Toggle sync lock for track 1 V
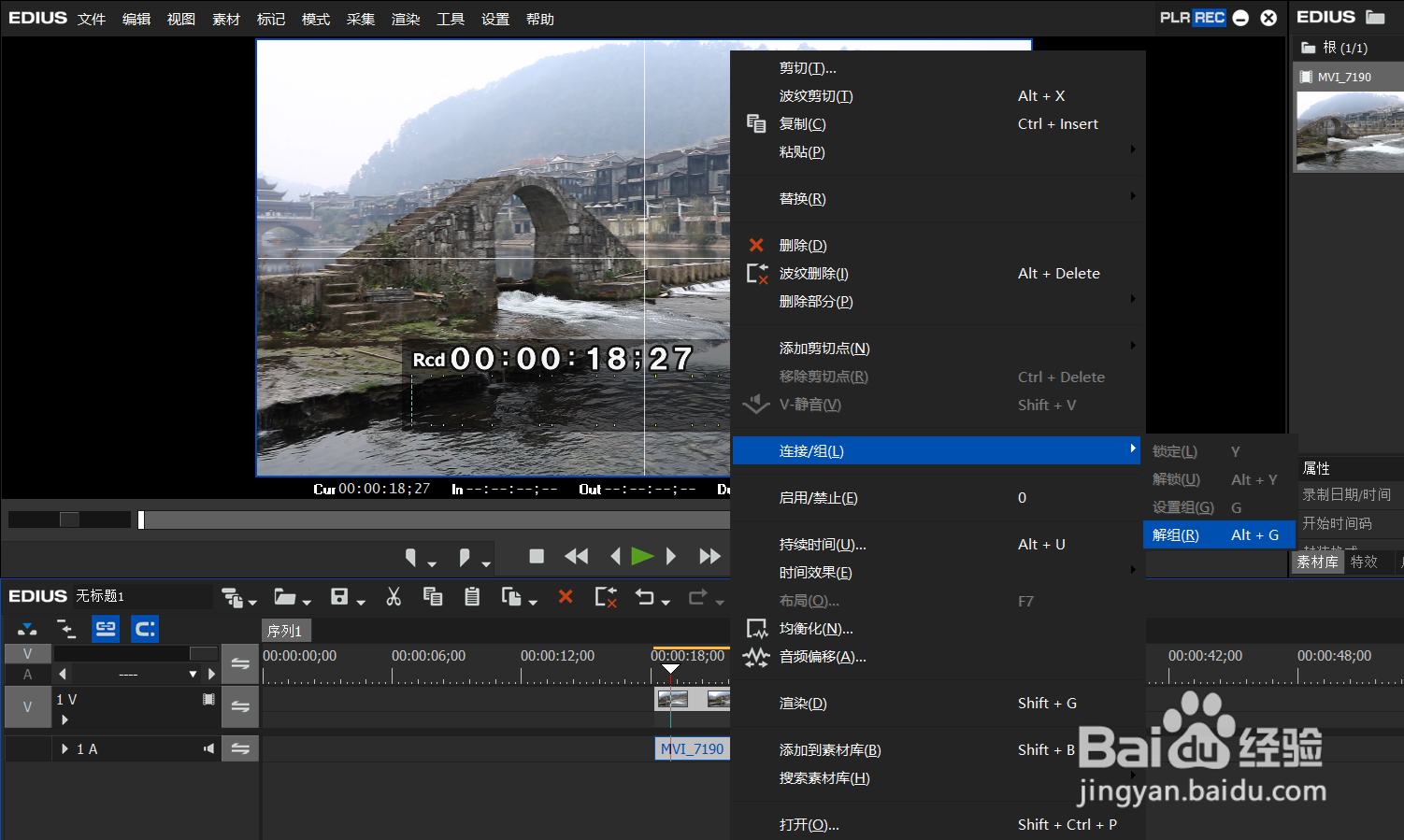 pyautogui.click(x=240, y=707)
